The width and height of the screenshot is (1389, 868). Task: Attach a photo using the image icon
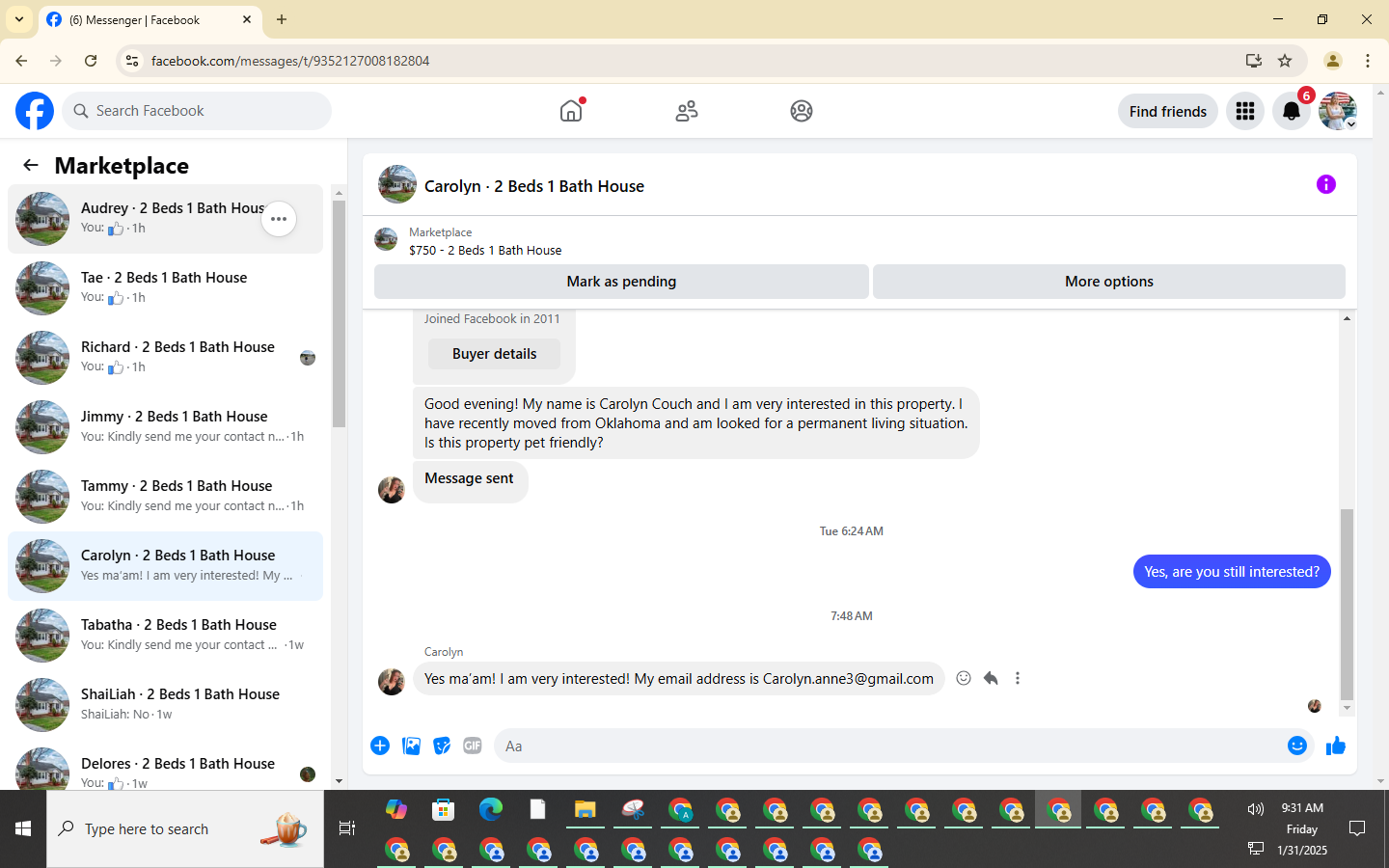point(411,746)
